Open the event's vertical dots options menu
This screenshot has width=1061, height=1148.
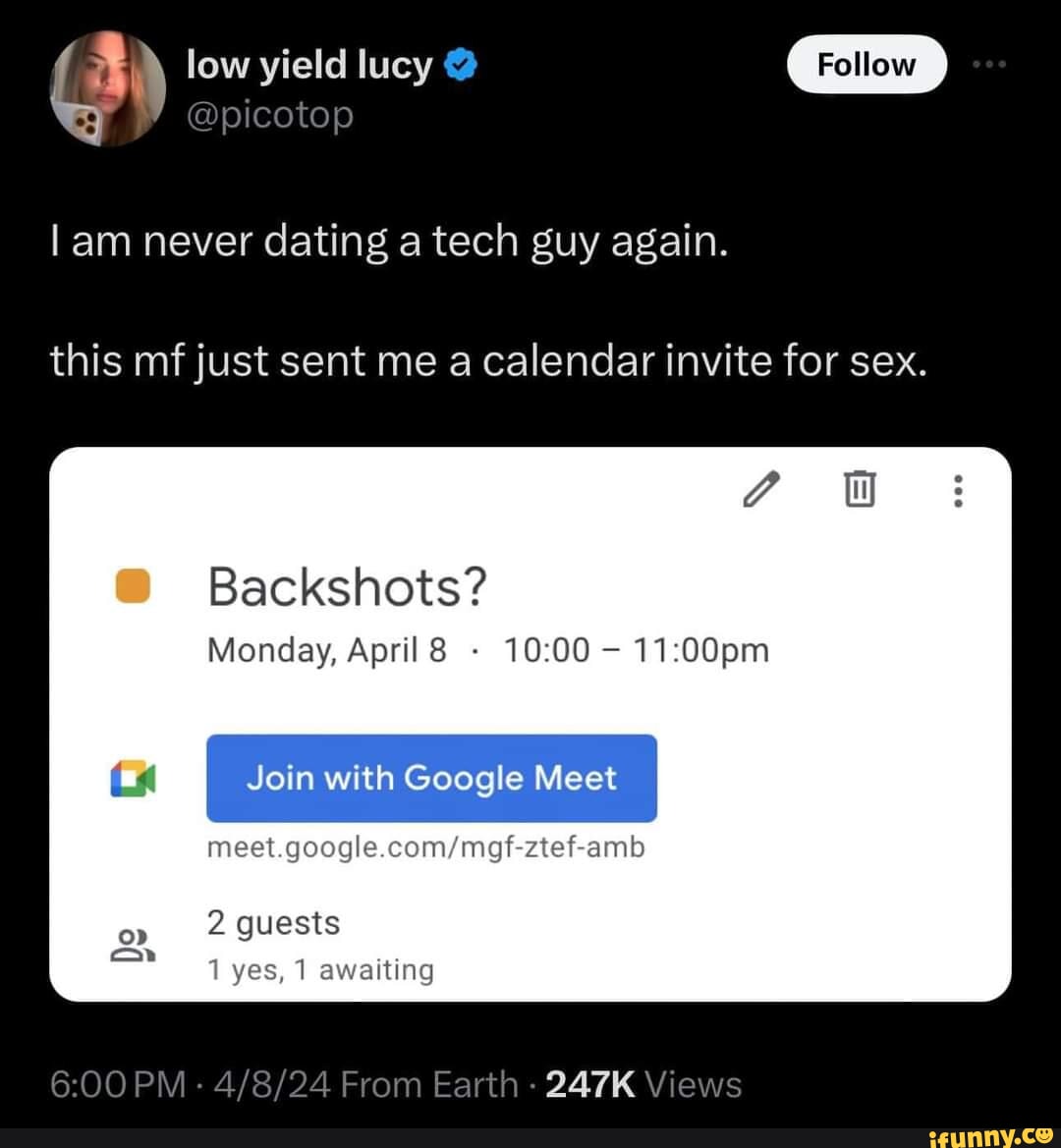coord(959,489)
